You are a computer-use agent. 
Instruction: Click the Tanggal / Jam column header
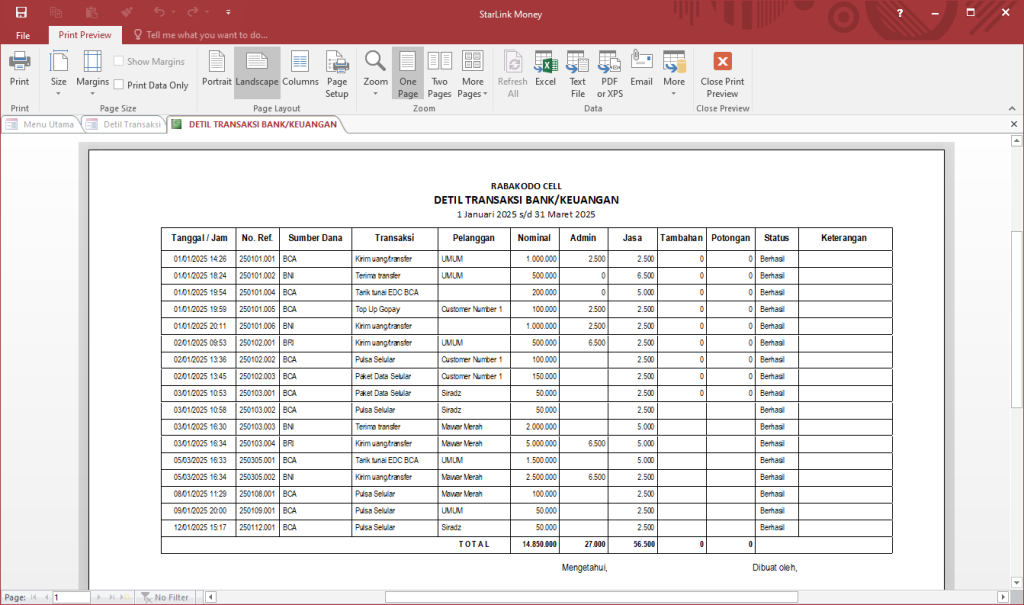click(x=199, y=238)
